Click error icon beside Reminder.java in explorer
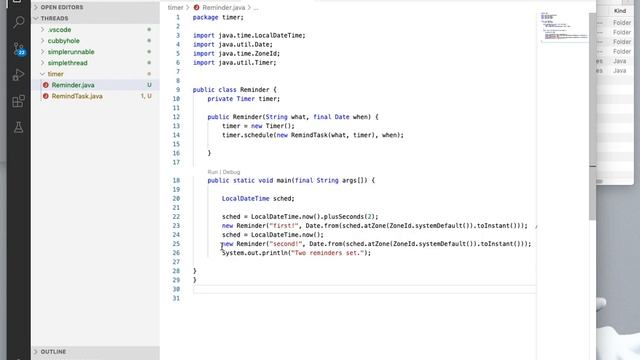Screen dimensions: 640x360 (46, 85)
